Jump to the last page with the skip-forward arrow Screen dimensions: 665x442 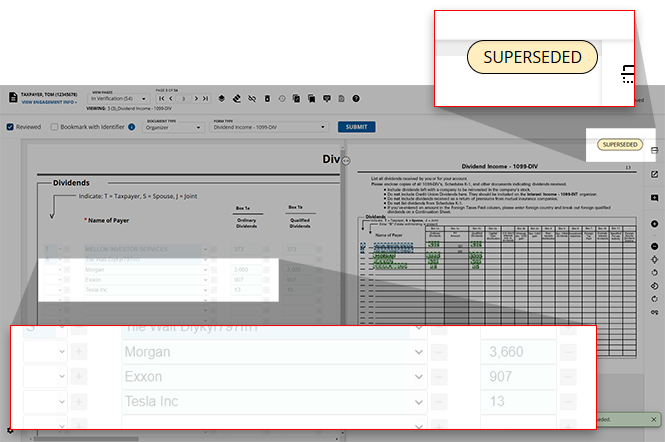click(x=205, y=98)
